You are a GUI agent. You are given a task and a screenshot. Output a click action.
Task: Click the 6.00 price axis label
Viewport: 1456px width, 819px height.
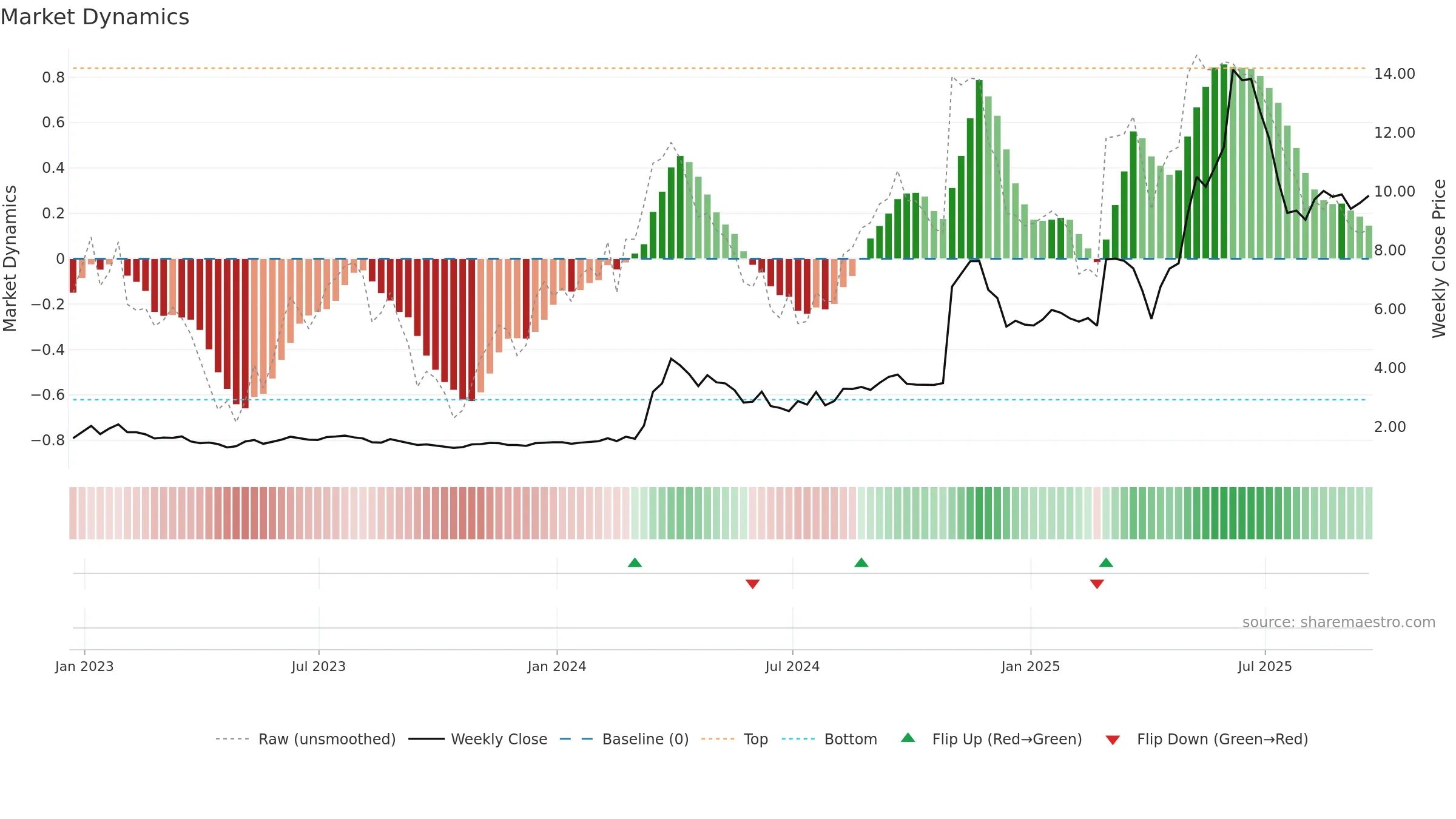(x=1390, y=309)
